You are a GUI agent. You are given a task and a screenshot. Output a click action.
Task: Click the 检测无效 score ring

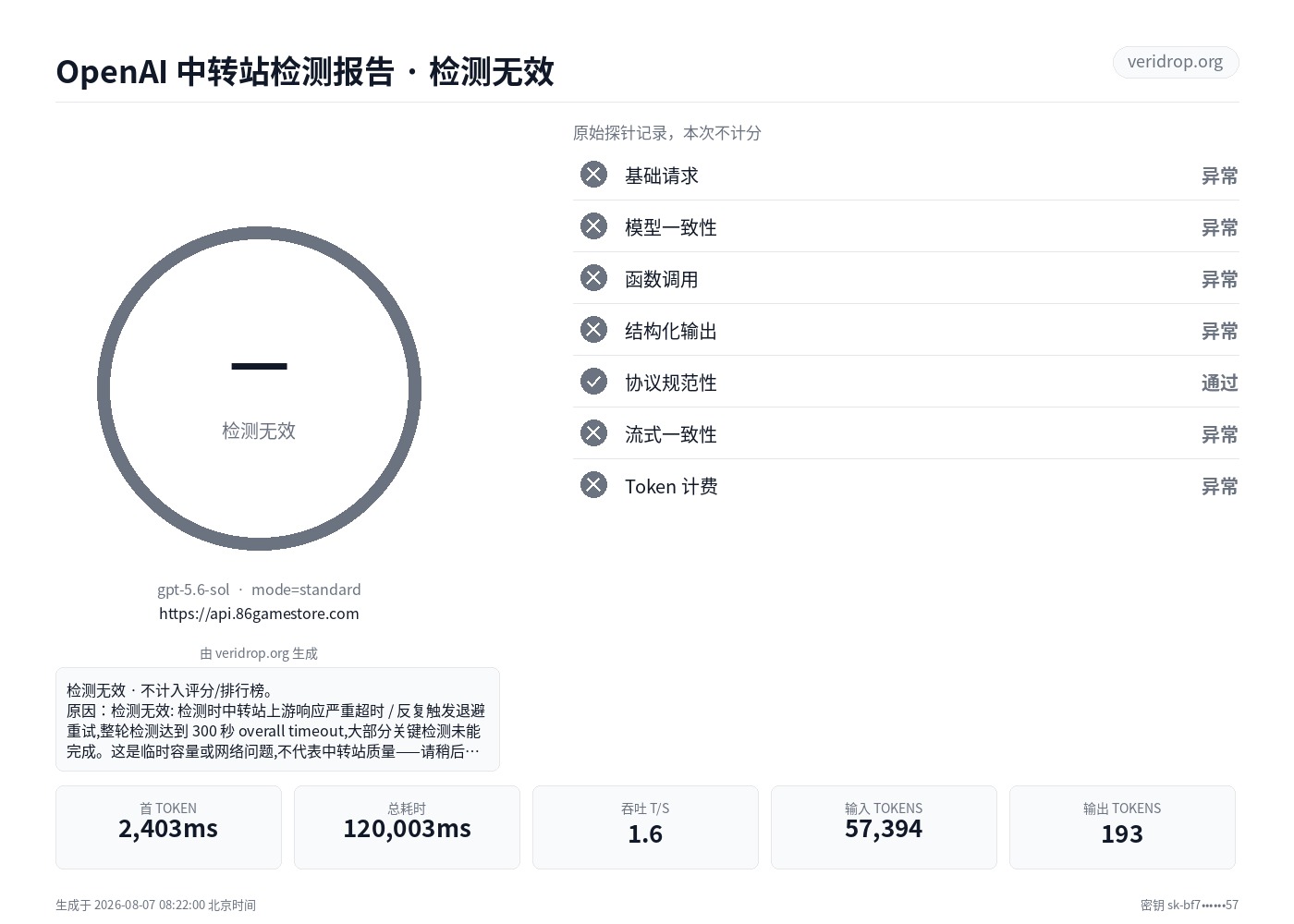pos(259,388)
